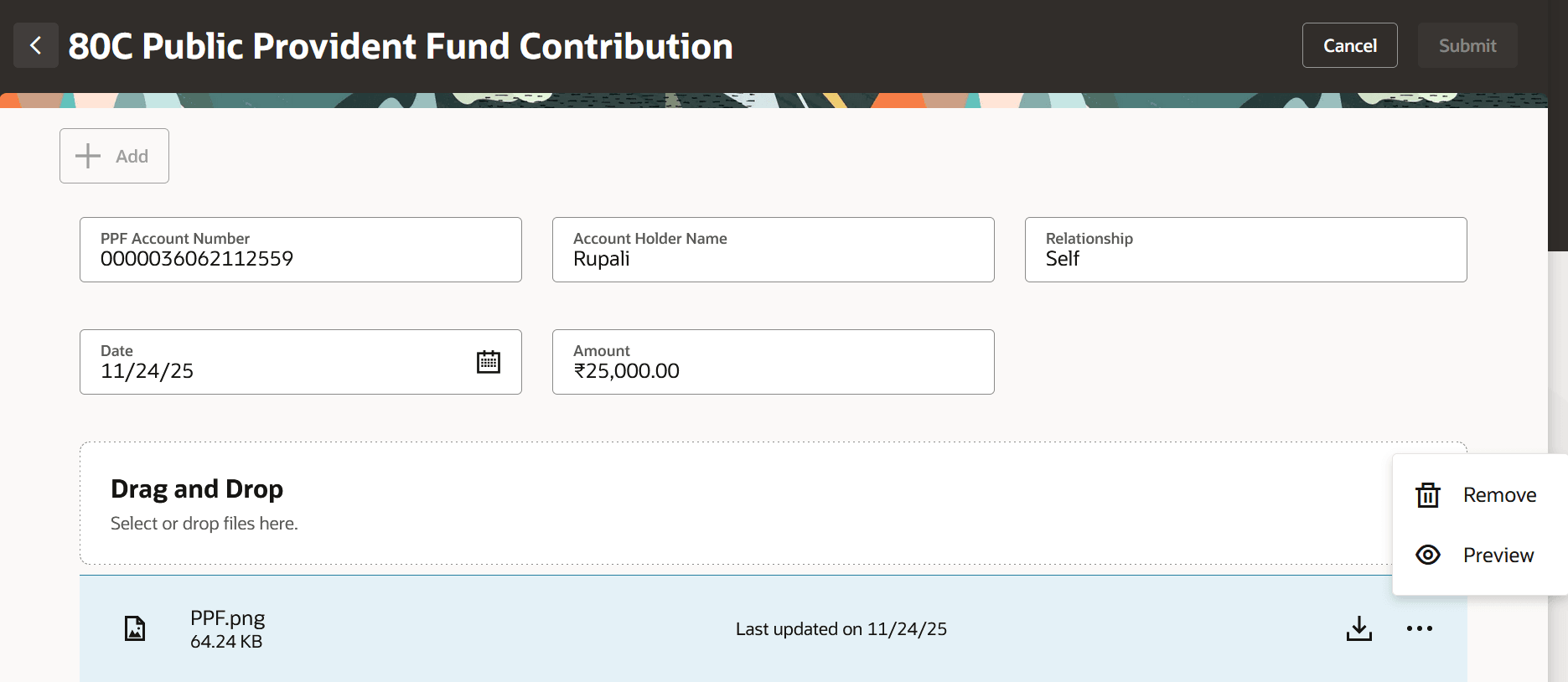Click the back arrow icon
Screen dimensions: 1568x682
36,45
